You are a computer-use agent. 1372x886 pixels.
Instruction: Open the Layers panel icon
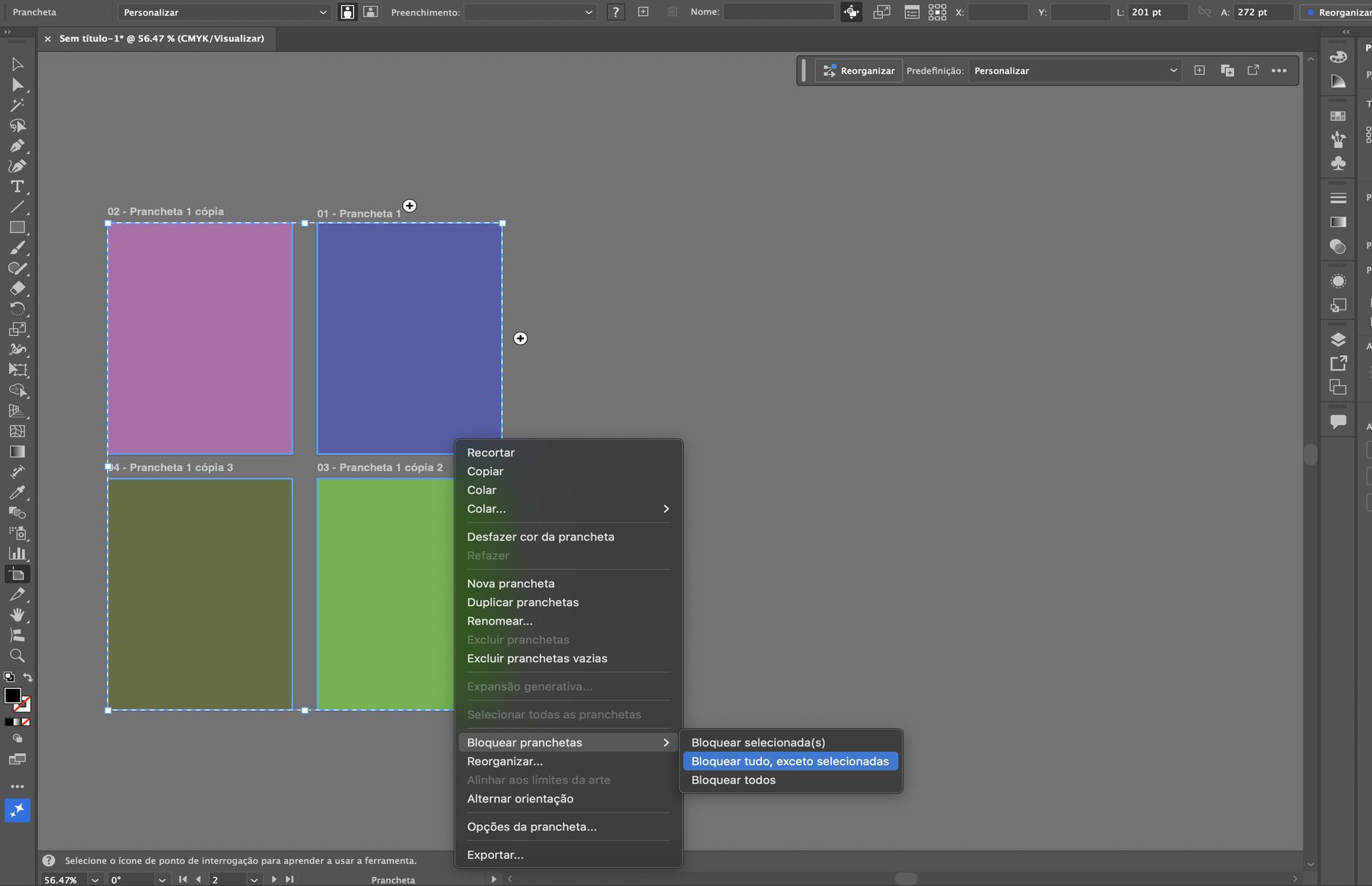(1338, 339)
